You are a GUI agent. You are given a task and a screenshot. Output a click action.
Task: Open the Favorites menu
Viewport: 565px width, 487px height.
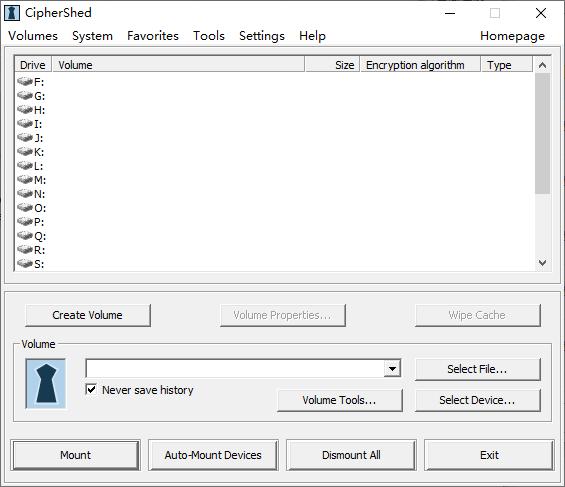click(x=153, y=36)
